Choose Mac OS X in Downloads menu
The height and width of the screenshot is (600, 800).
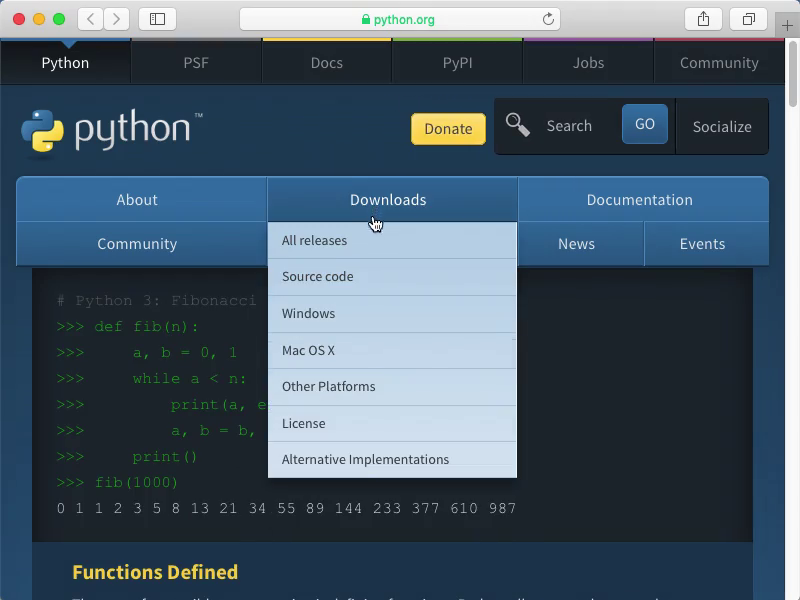pyautogui.click(x=308, y=351)
